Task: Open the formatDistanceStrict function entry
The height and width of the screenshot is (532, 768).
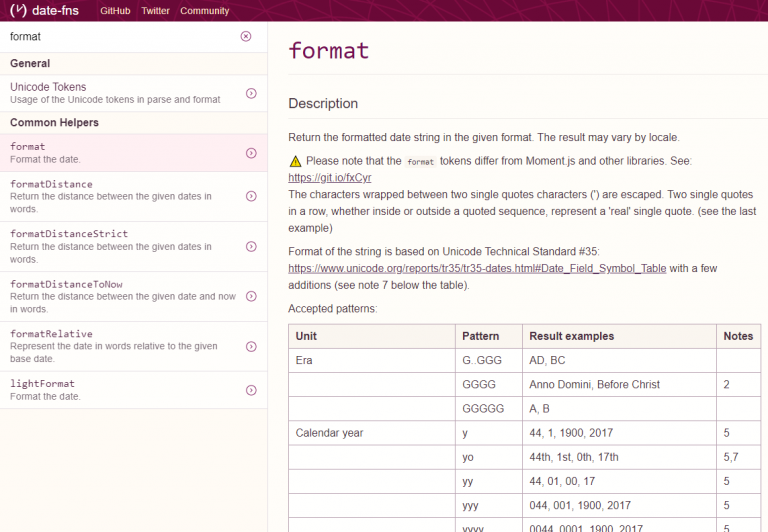Action: [134, 246]
